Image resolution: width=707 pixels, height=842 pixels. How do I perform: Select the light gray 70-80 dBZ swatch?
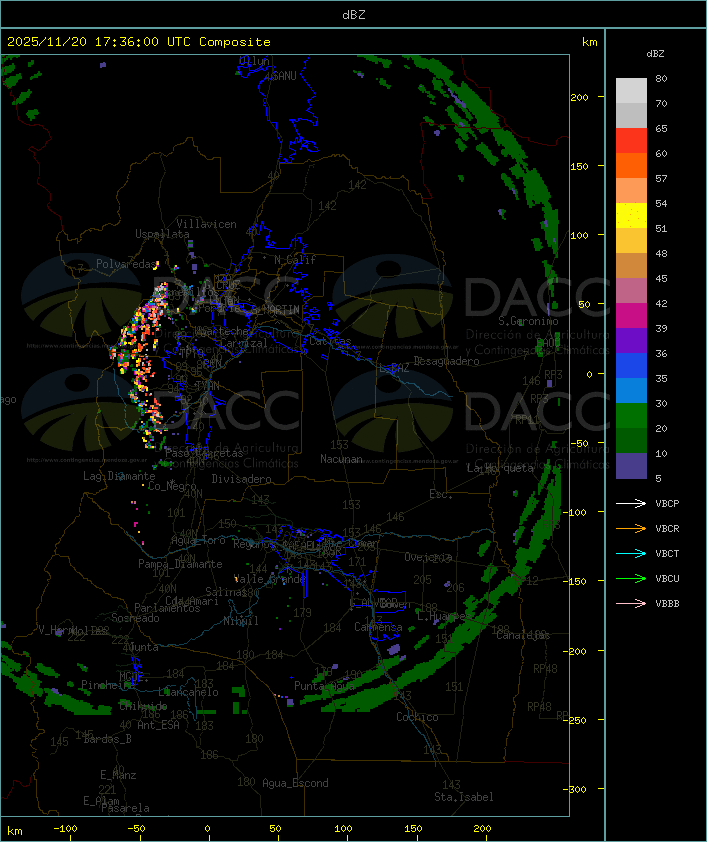631,91
